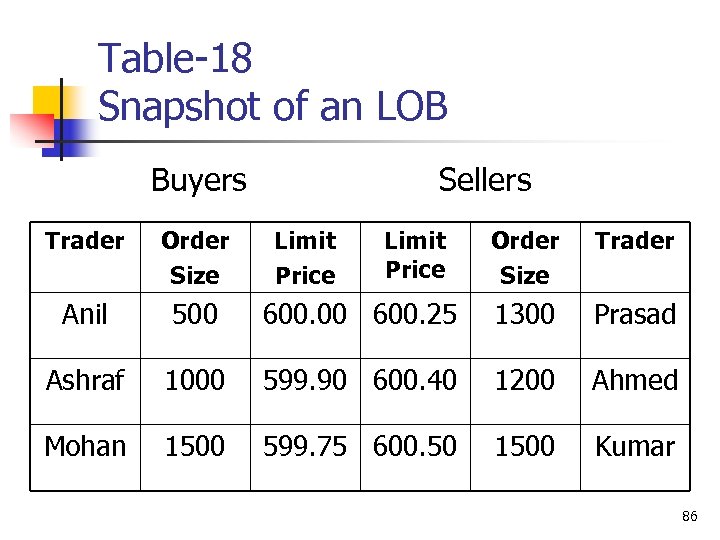
Task: Select Ashraf's order size of 1000
Action: [x=195, y=380]
